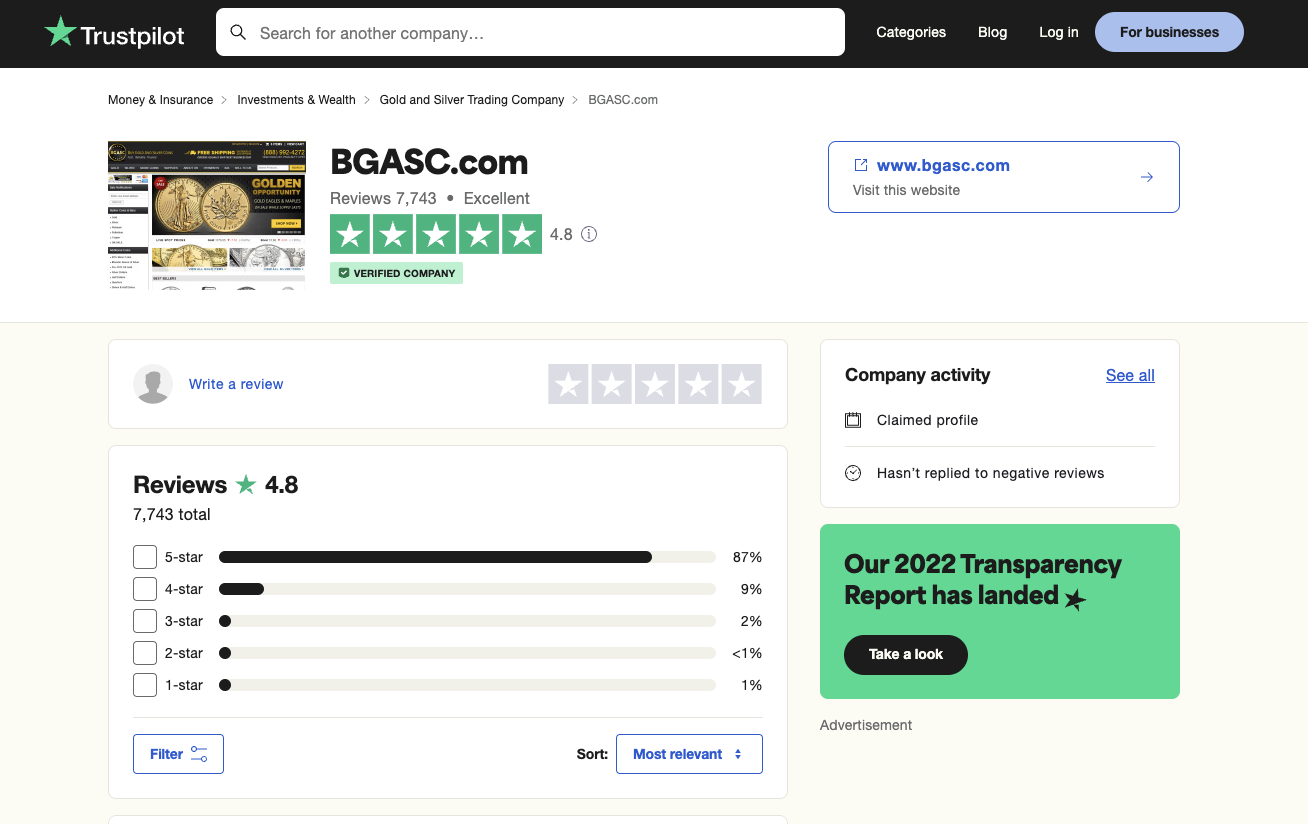Click See all company activity
The height and width of the screenshot is (824, 1308).
(1130, 376)
